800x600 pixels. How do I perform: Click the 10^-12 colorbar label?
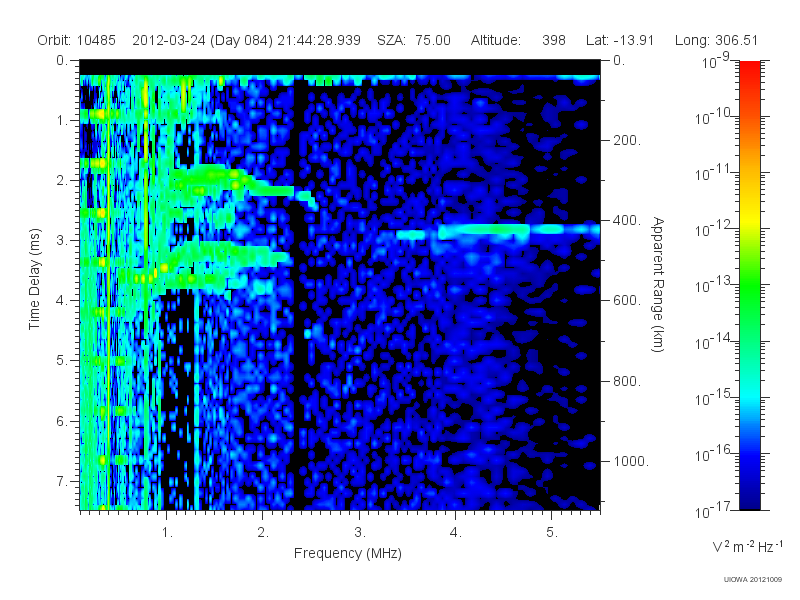click(x=714, y=229)
